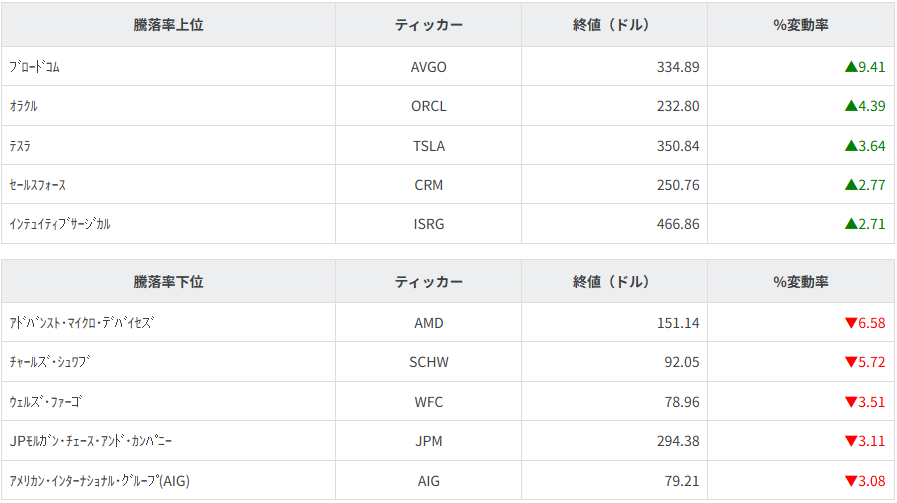Select the 334.89 closing price cell
Viewport: 897px width, 503px height.
678,67
